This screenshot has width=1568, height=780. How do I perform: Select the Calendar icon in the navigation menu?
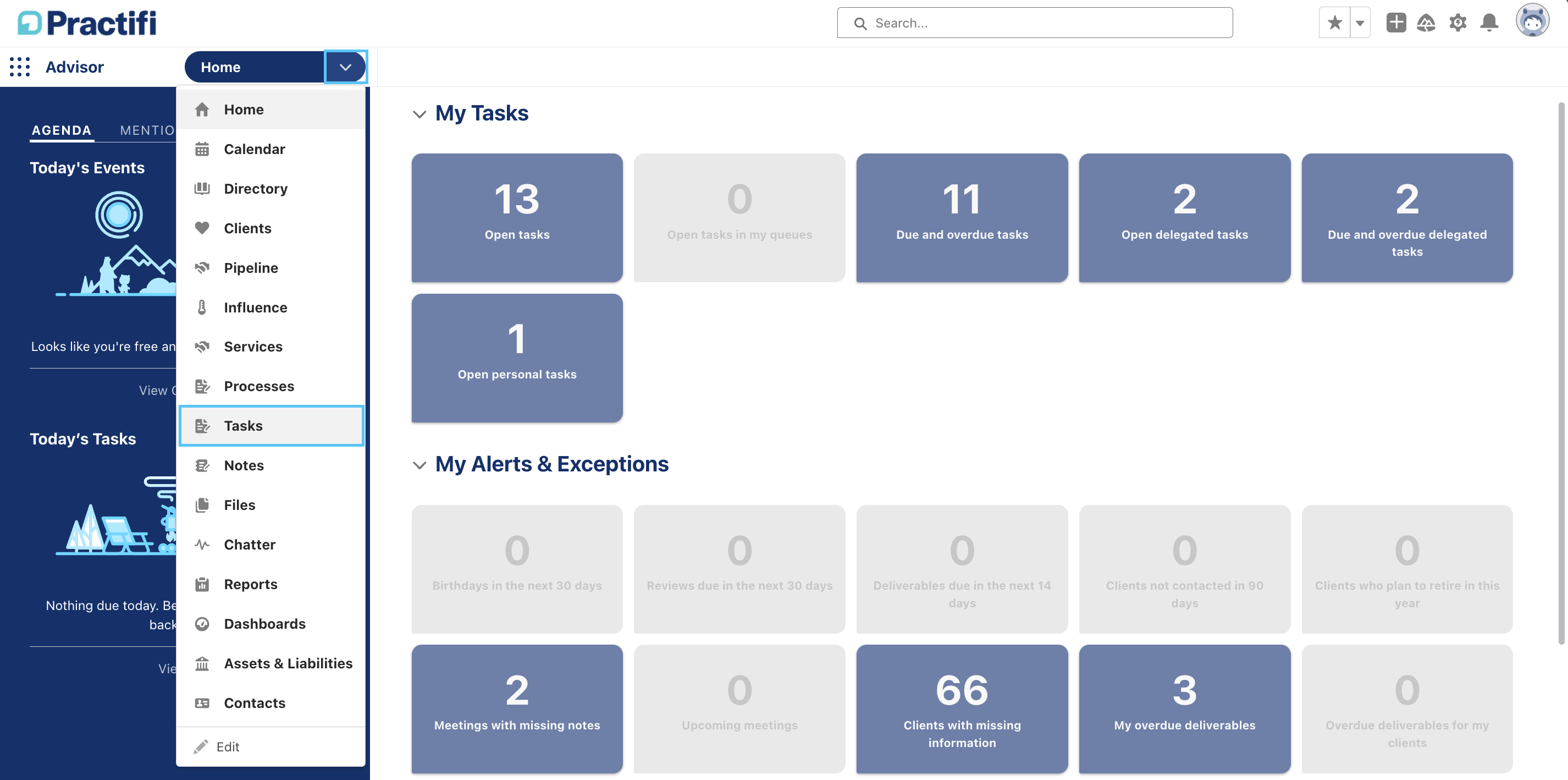[x=203, y=149]
